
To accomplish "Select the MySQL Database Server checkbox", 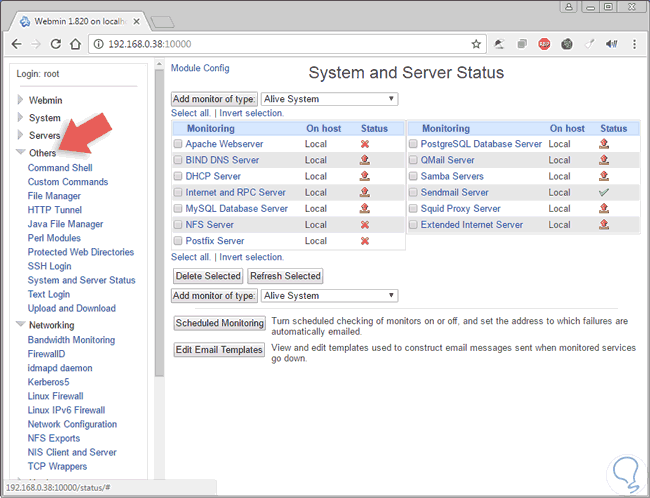I will [178, 209].
